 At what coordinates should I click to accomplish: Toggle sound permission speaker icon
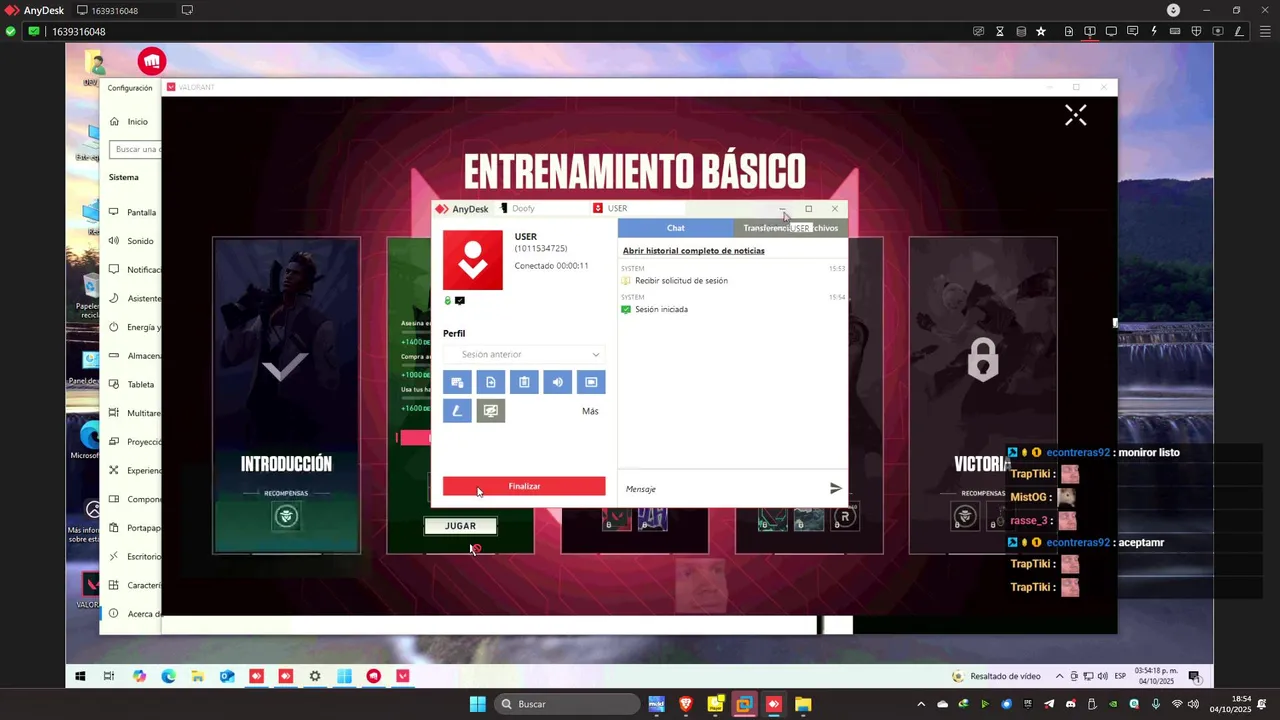pos(557,382)
